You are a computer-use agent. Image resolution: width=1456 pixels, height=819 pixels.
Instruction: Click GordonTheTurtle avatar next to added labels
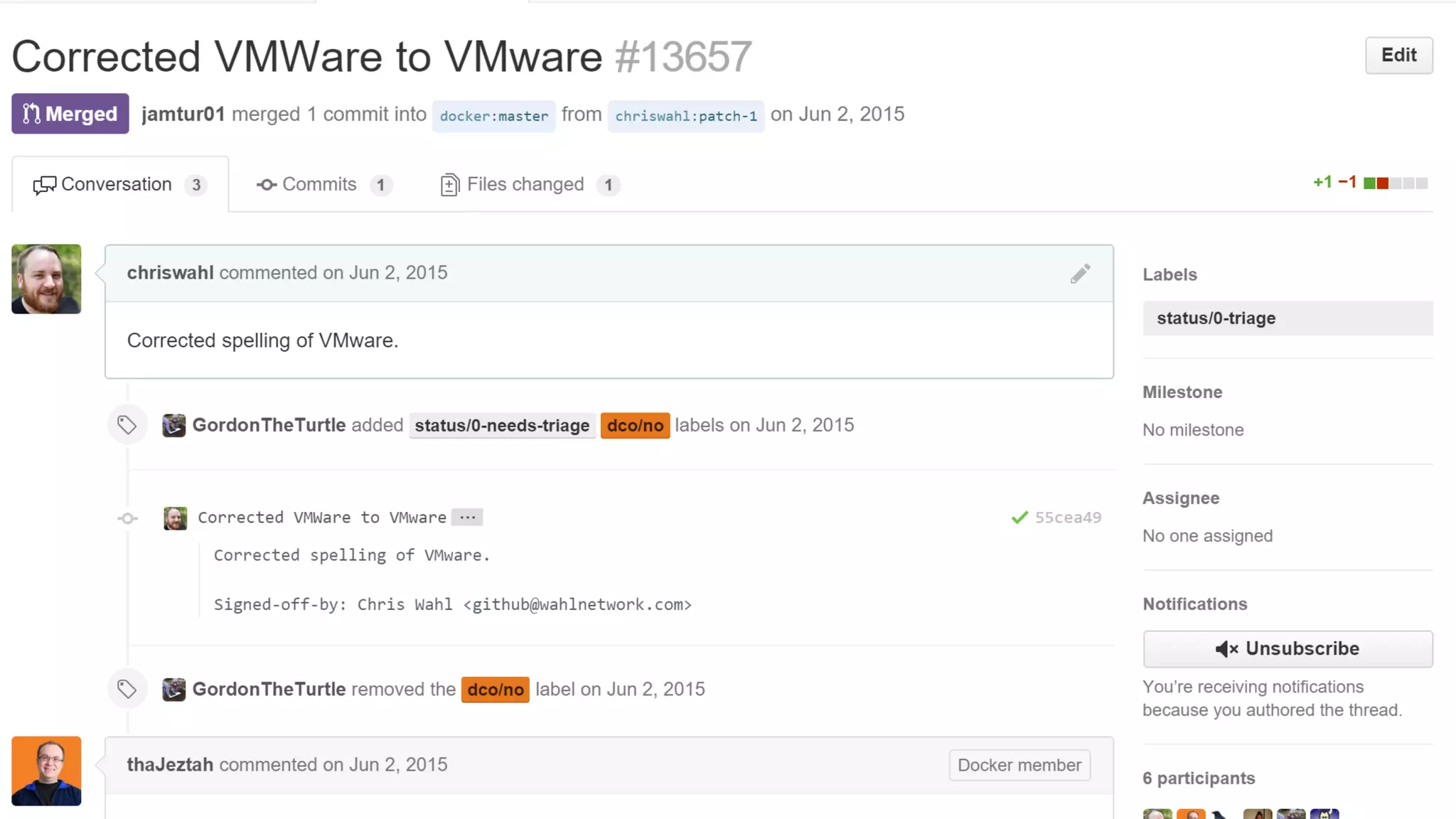(x=173, y=425)
